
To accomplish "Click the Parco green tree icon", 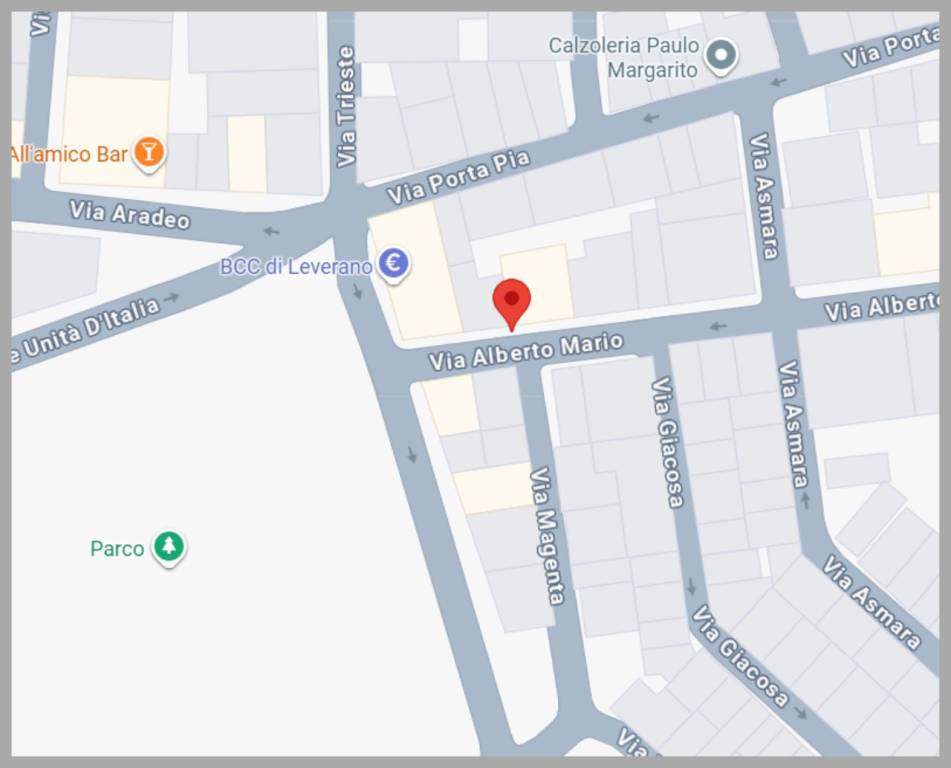I will (x=169, y=548).
